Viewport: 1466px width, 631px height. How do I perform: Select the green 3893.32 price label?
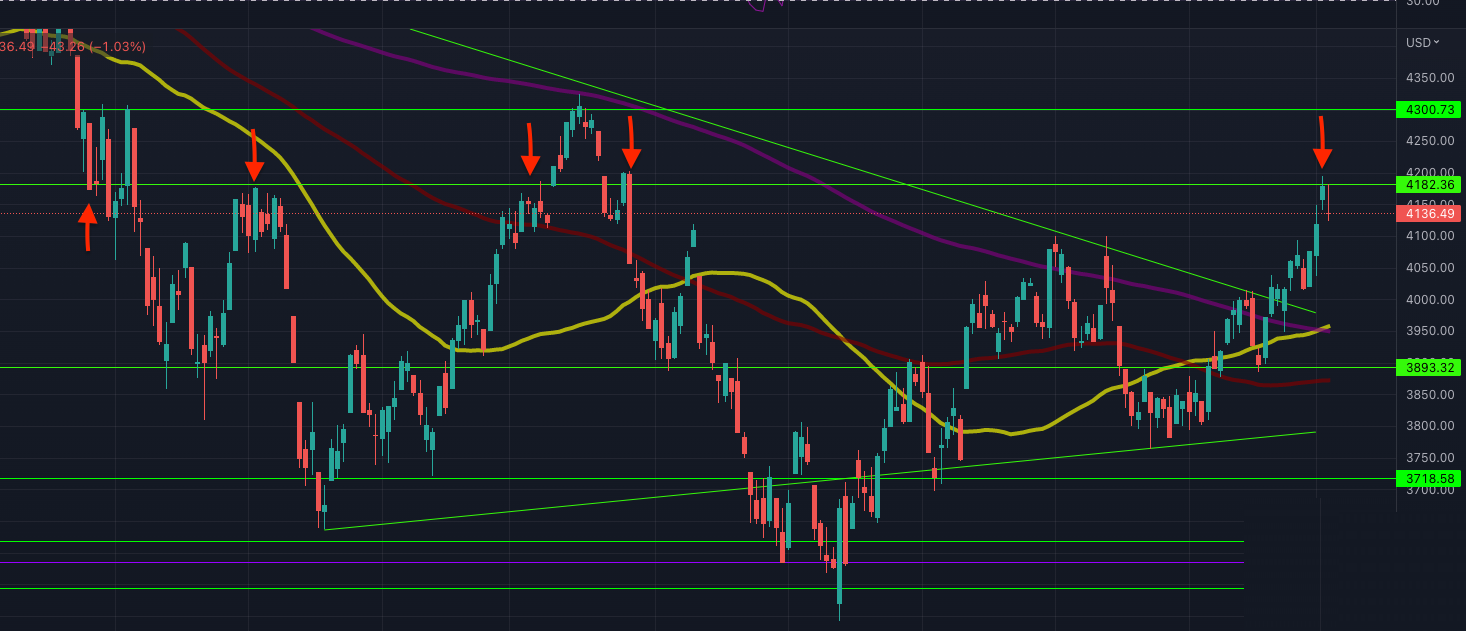coord(1427,368)
